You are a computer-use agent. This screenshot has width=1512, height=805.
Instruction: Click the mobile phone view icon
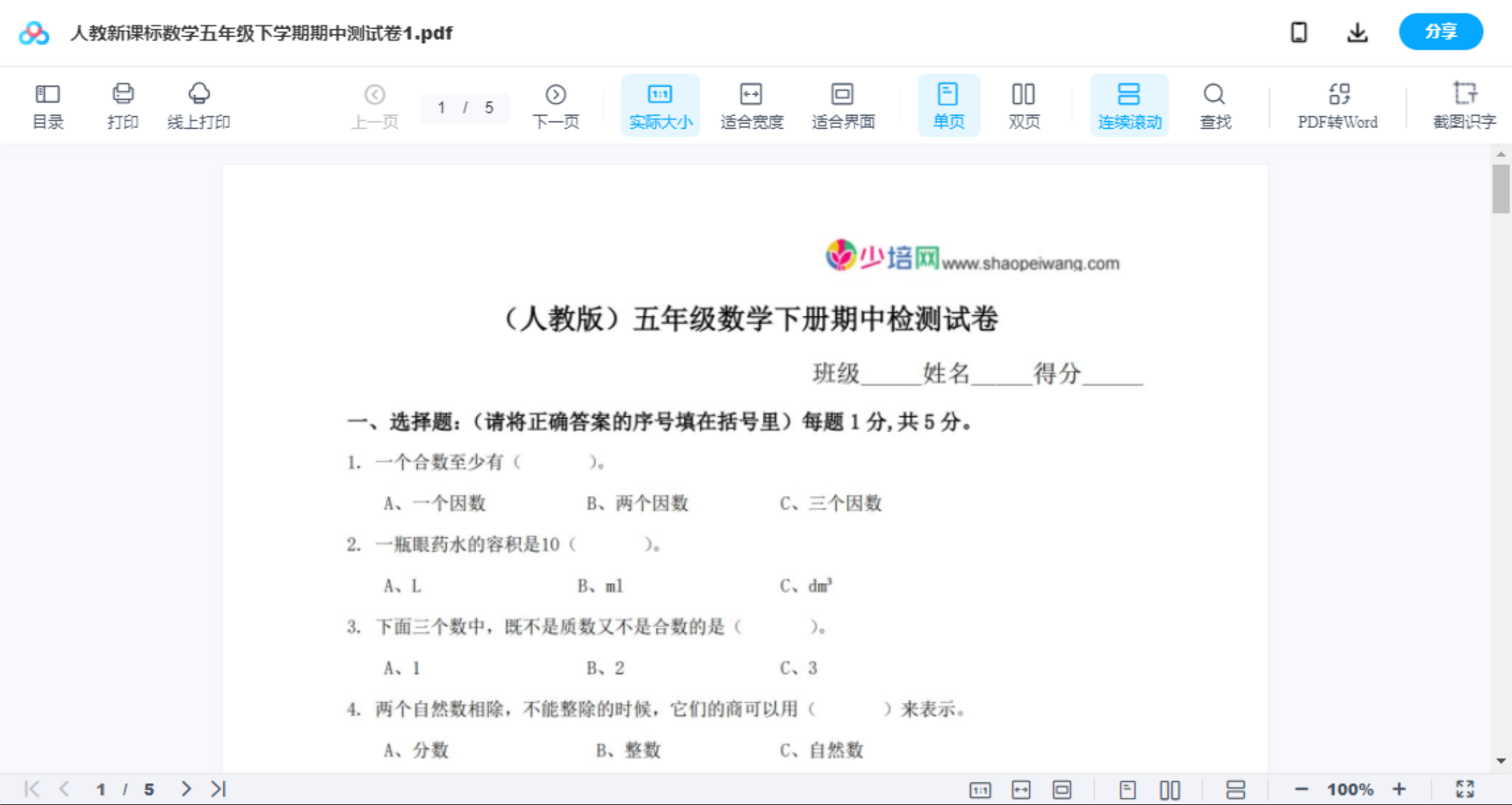tap(1299, 32)
